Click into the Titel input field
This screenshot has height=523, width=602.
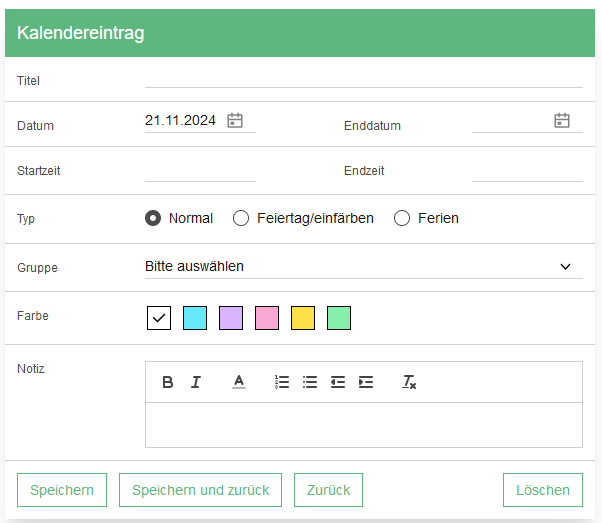pyautogui.click(x=364, y=79)
